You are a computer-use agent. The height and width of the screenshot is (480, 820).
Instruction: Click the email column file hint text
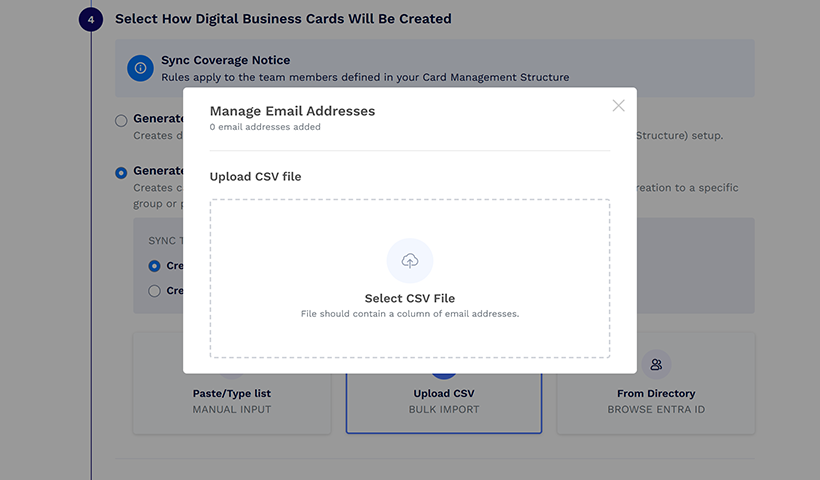[409, 314]
